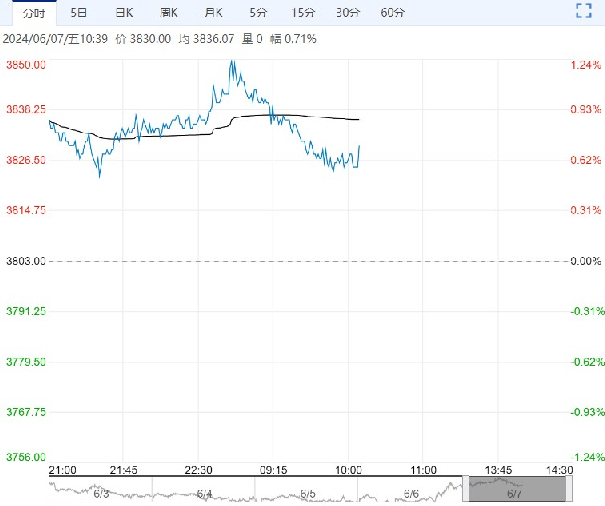Show the 月K monthly chart
605x506 pixels.
click(214, 13)
